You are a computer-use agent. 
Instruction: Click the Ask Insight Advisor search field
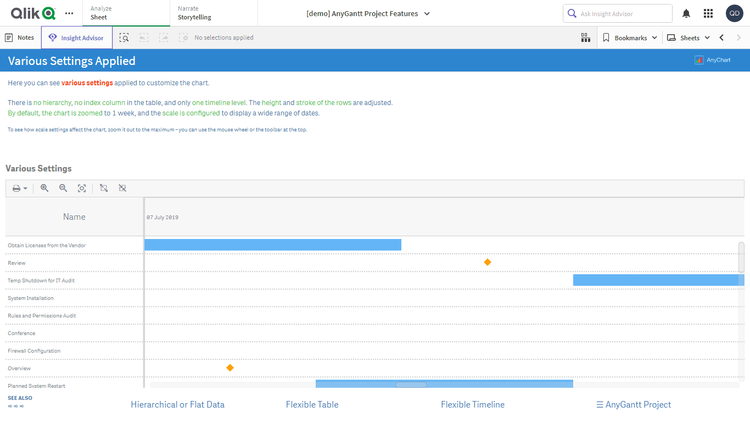617,13
